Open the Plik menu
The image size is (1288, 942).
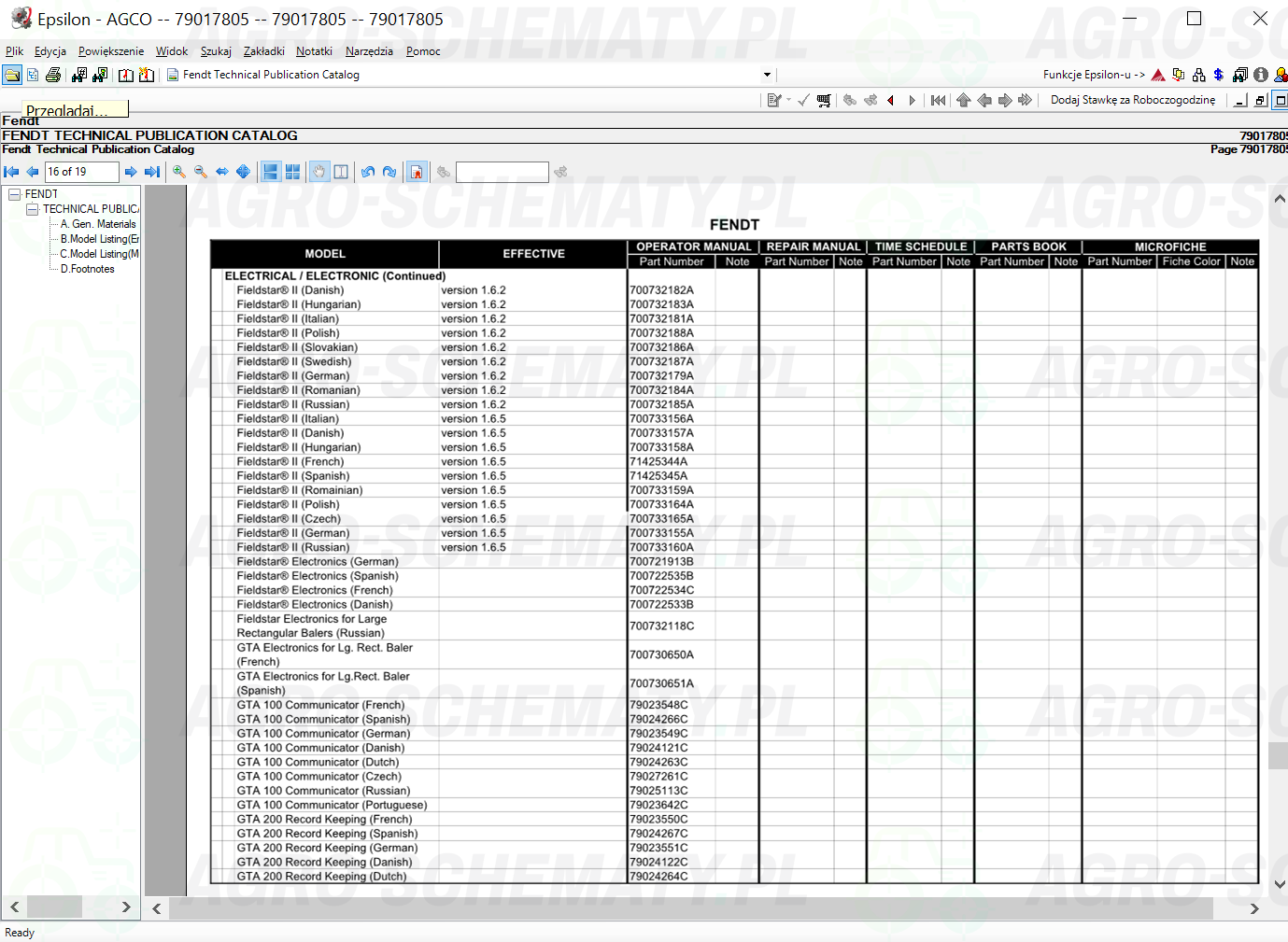[14, 51]
